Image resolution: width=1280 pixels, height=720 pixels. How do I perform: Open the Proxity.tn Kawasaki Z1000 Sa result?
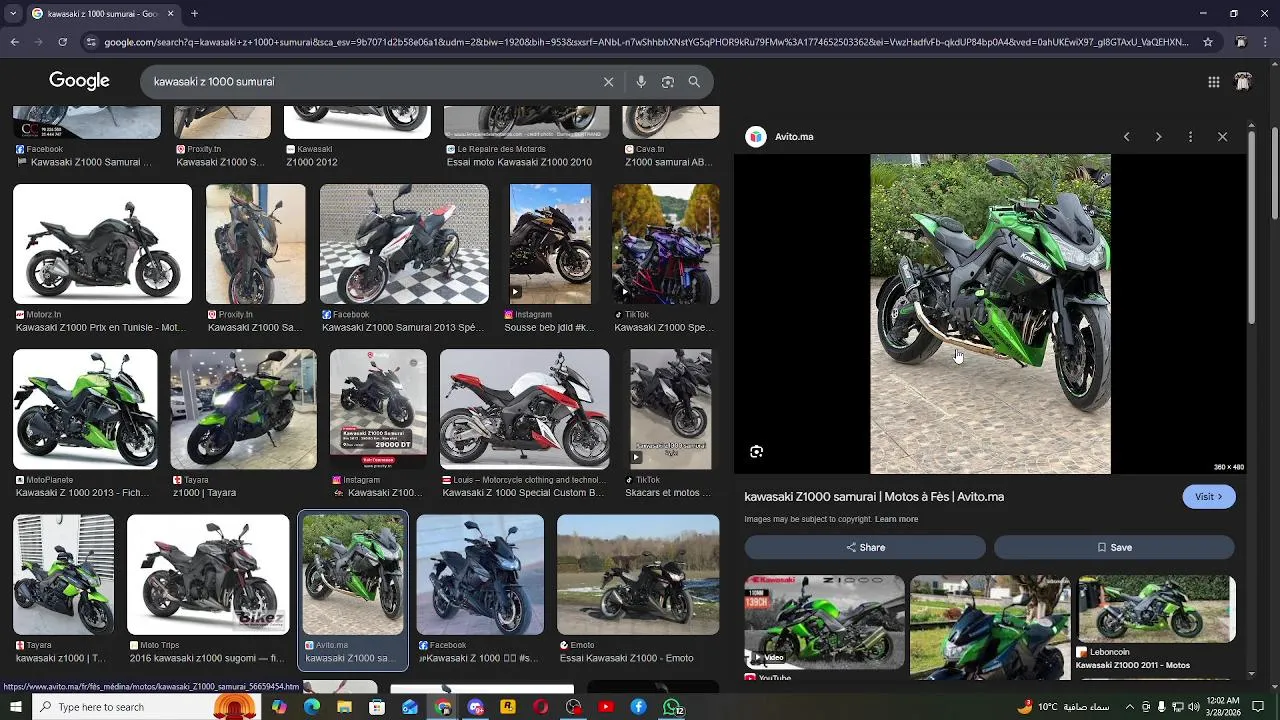click(255, 244)
